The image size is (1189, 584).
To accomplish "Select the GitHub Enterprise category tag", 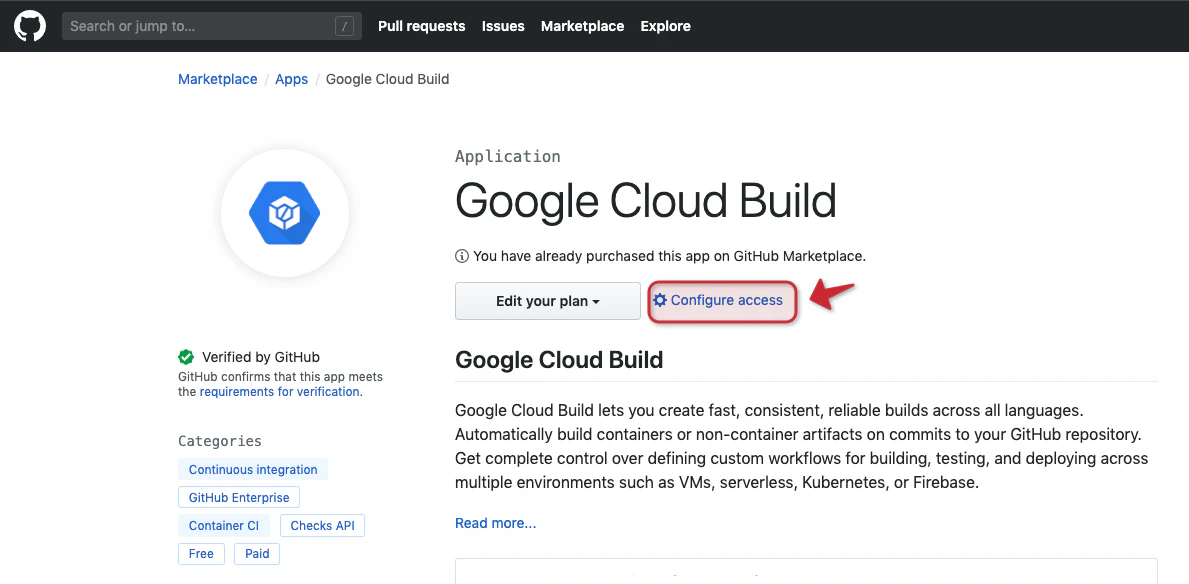I will pyautogui.click(x=239, y=498).
